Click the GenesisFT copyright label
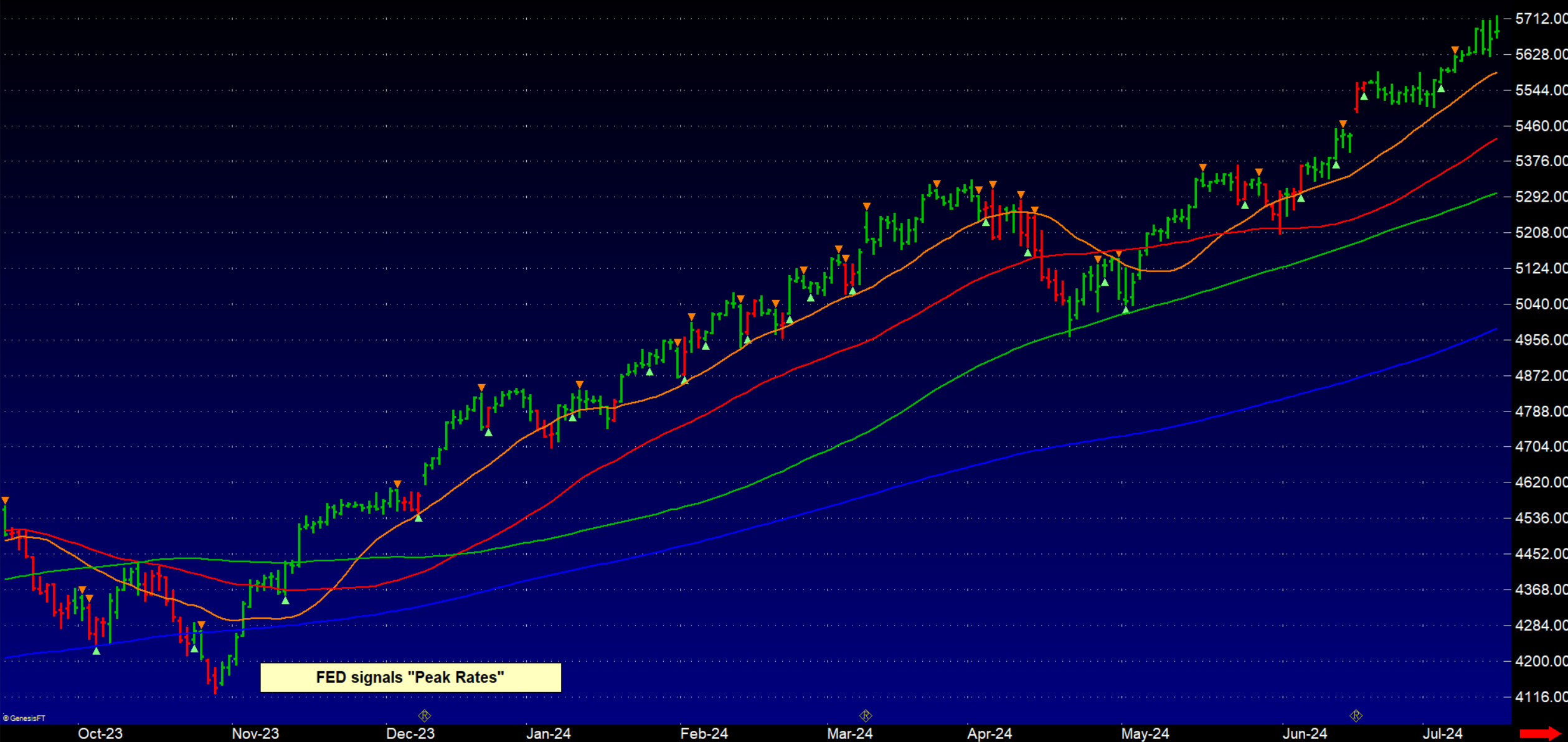The height and width of the screenshot is (742, 1568). click(x=25, y=718)
